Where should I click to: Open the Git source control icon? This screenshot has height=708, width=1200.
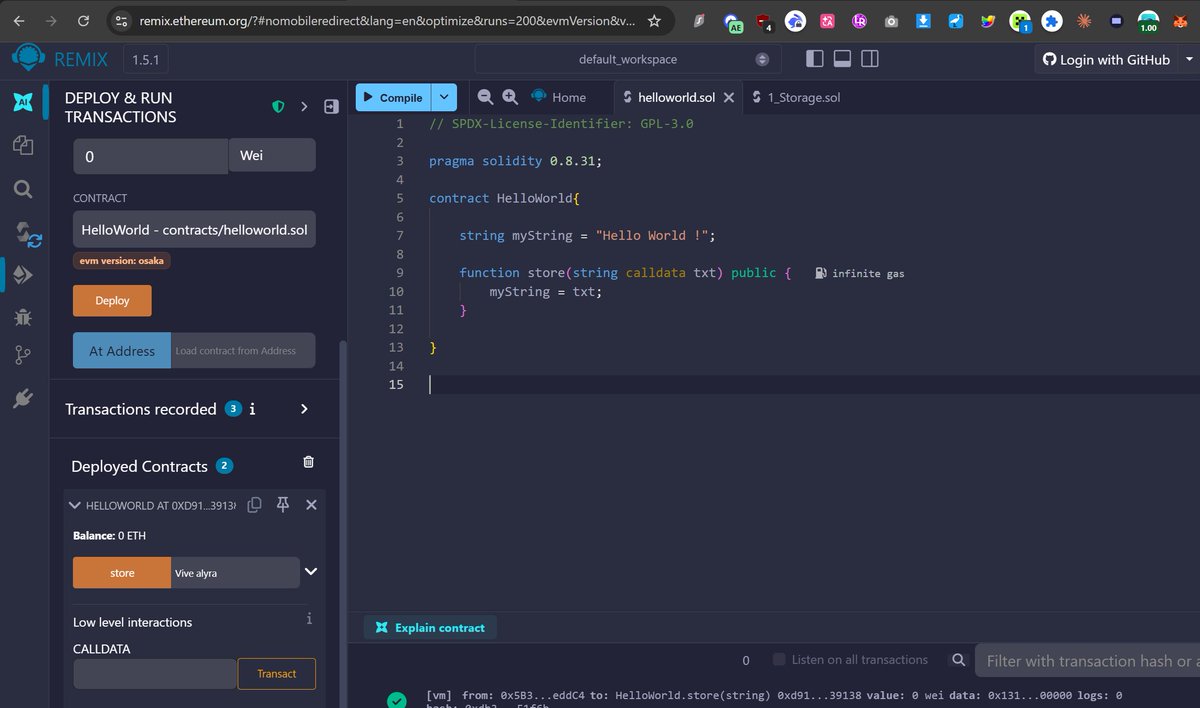click(x=22, y=355)
